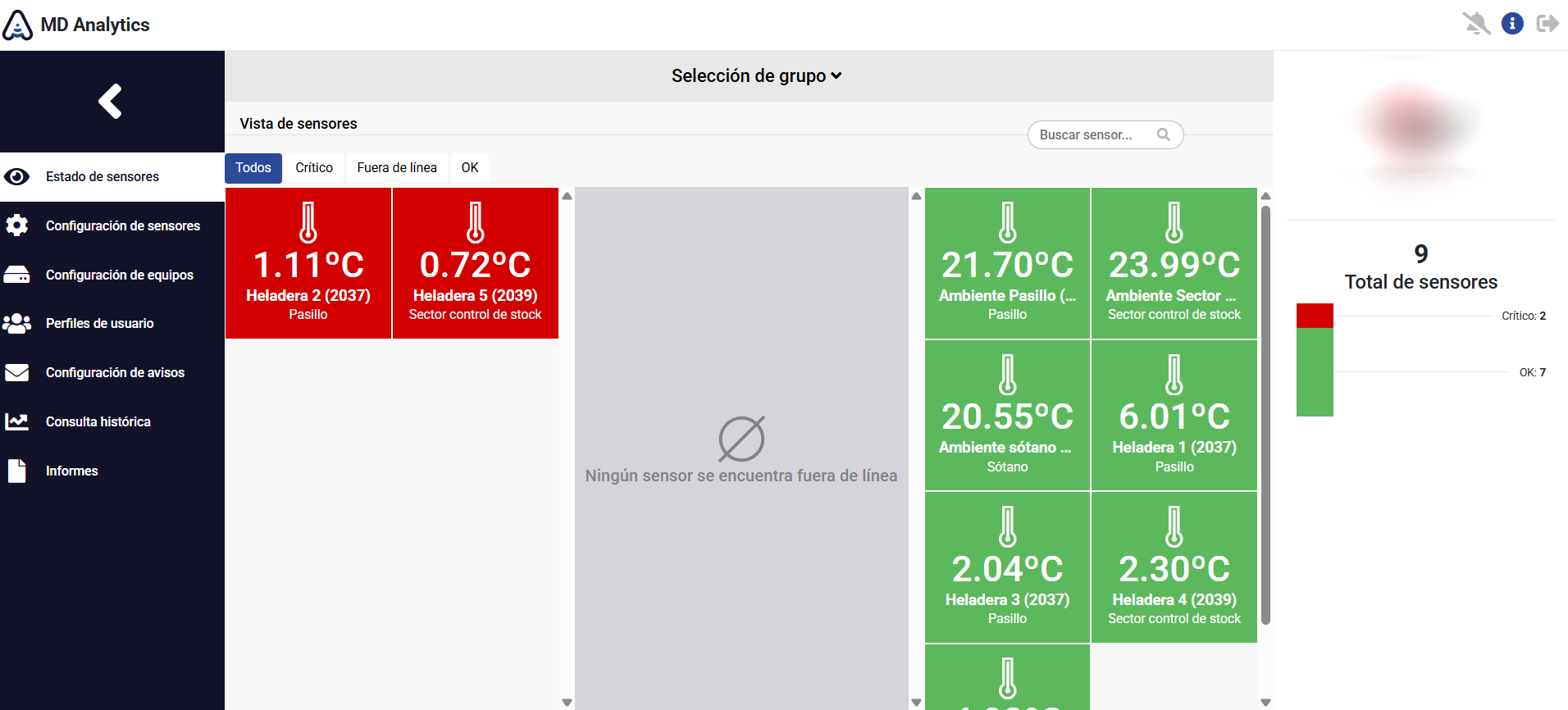The image size is (1568, 710).
Task: Click the thermometer icon on Heladera 2 card
Action: [308, 222]
